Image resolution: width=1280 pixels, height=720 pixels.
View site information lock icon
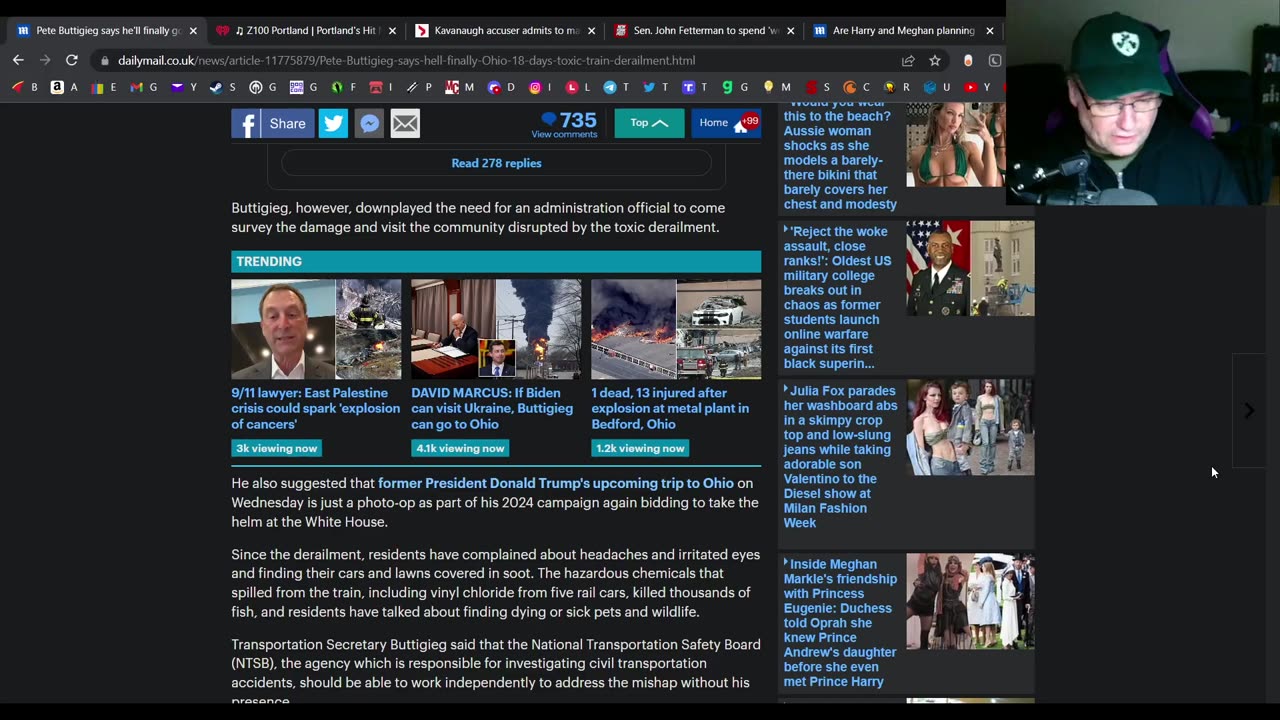104,60
